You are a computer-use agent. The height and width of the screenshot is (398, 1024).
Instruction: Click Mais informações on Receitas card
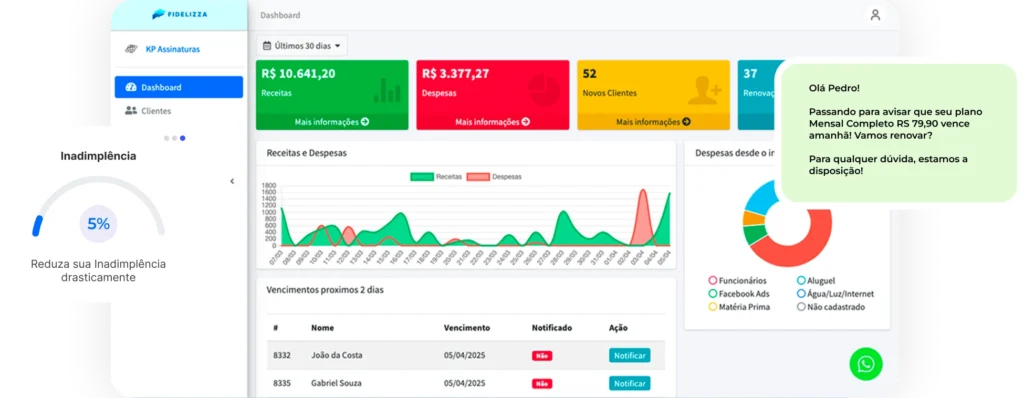tap(332, 122)
